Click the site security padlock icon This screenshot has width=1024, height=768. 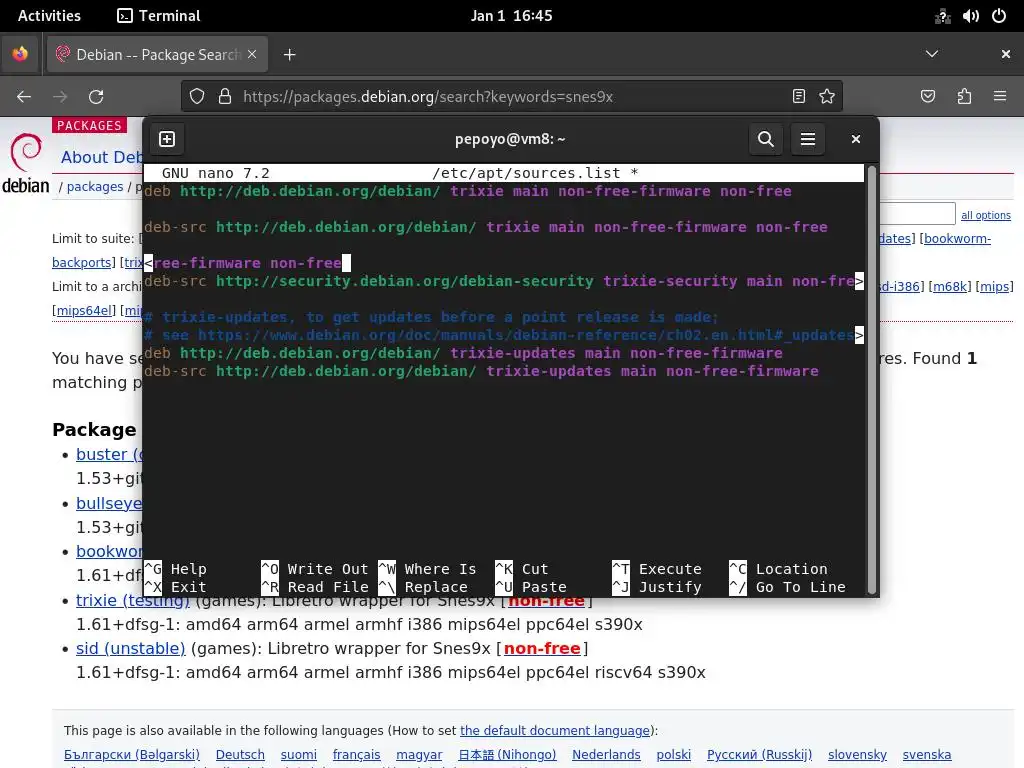(x=225, y=97)
